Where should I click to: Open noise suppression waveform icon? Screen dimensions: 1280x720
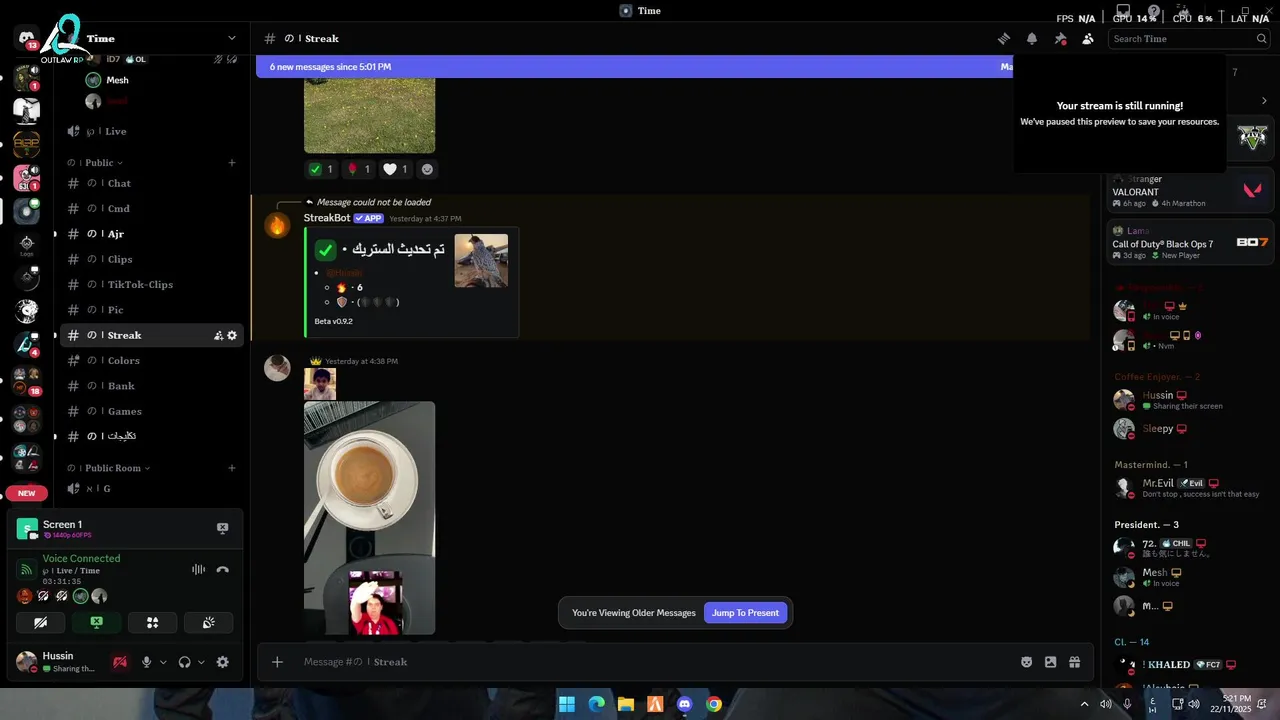[x=198, y=570]
